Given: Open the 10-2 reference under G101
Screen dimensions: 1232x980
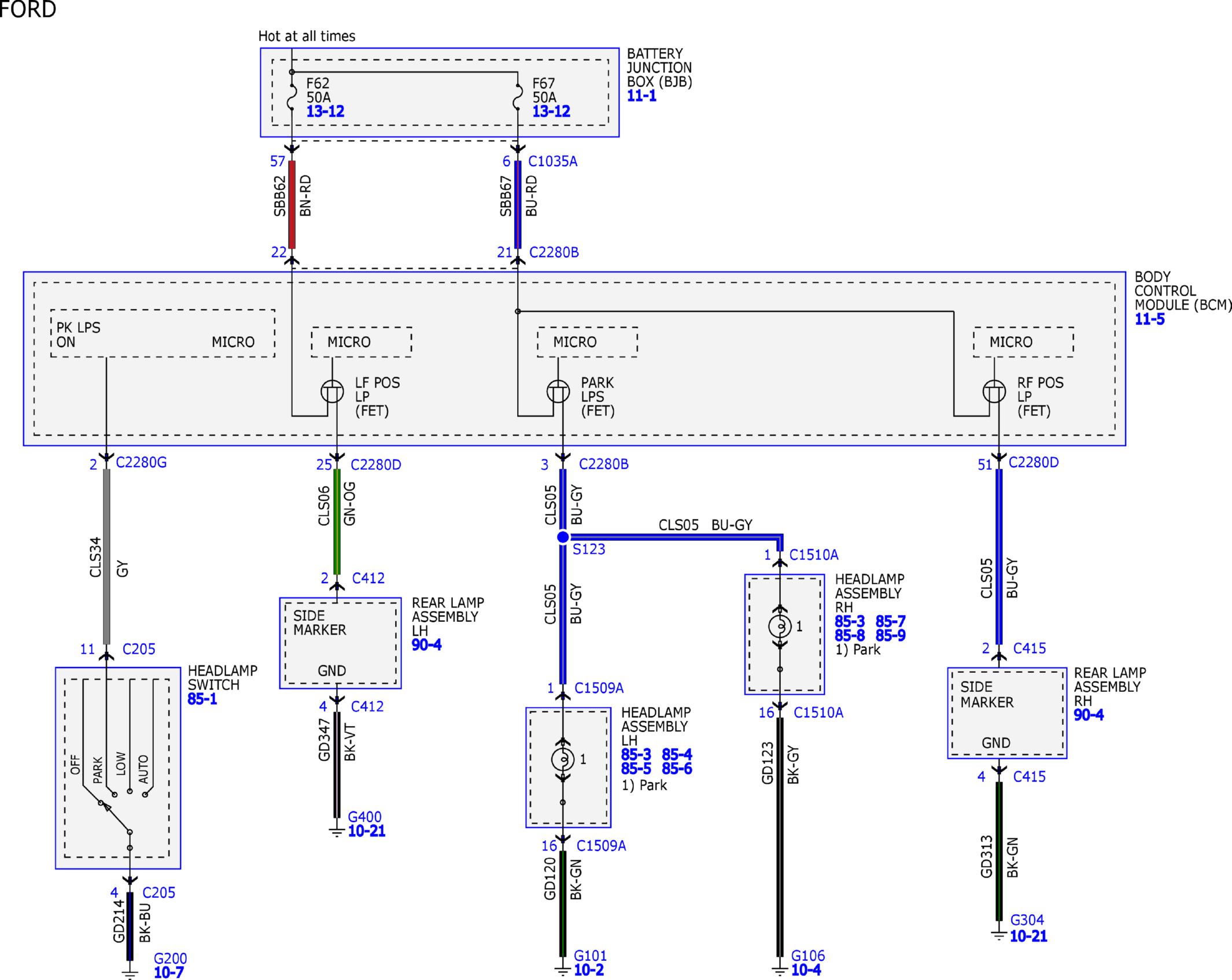Looking at the screenshot, I should [x=589, y=970].
